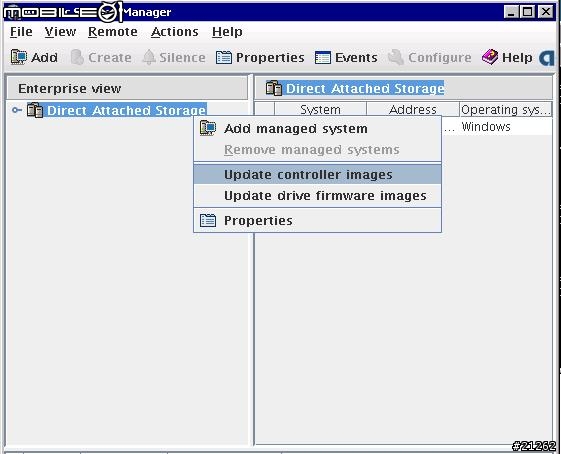Viewport: 561px width, 454px height.
Task: Maximize the Manager window
Action: click(x=528, y=12)
